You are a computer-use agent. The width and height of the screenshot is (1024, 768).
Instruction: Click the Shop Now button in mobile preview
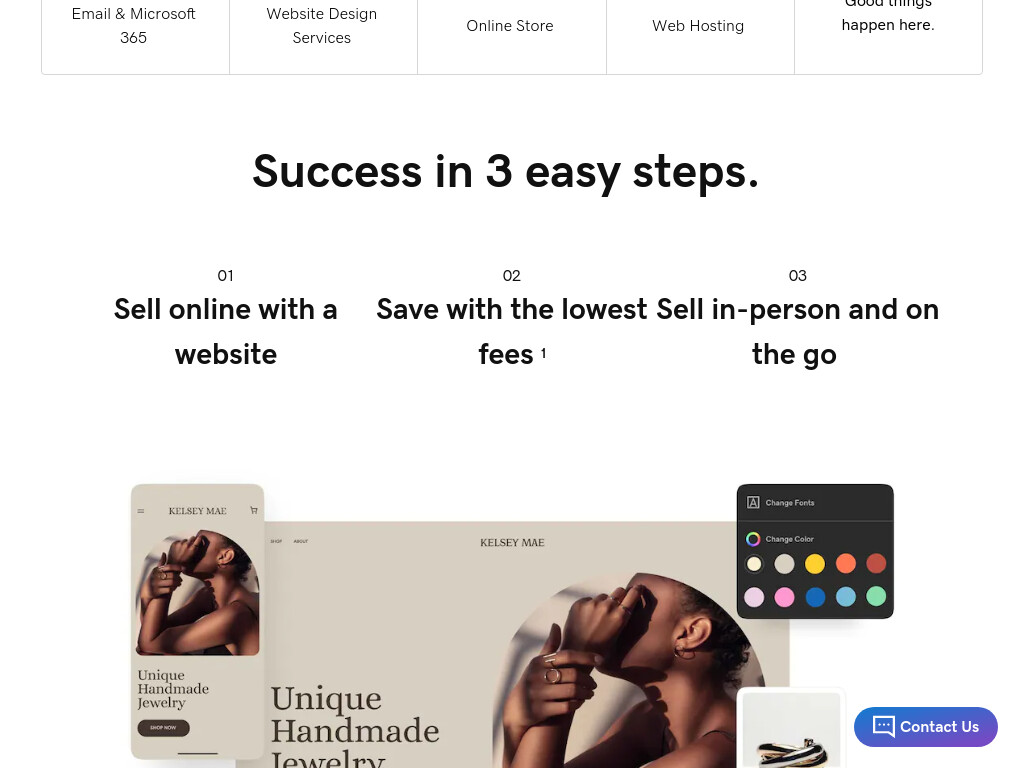pos(163,728)
